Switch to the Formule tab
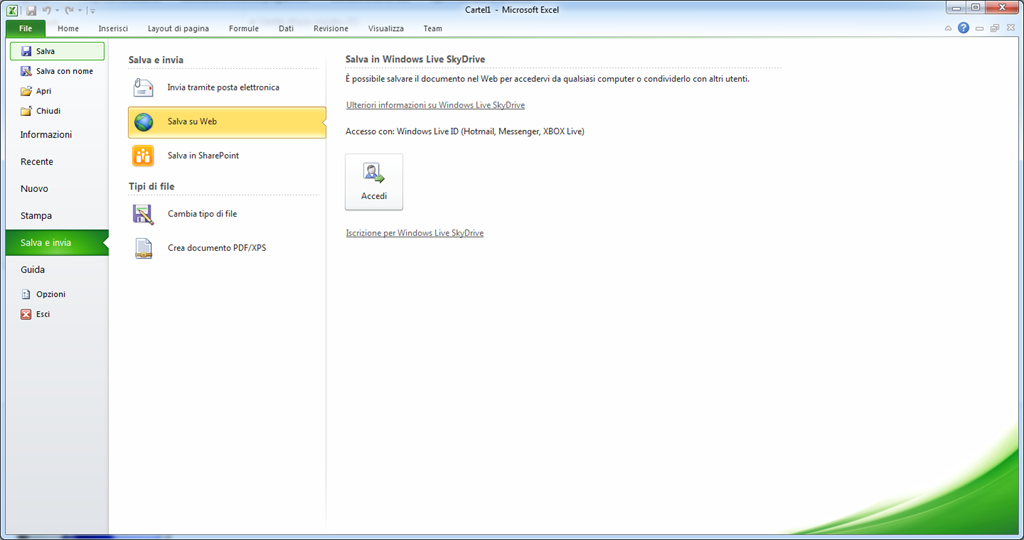Image resolution: width=1024 pixels, height=540 pixels. (x=244, y=29)
